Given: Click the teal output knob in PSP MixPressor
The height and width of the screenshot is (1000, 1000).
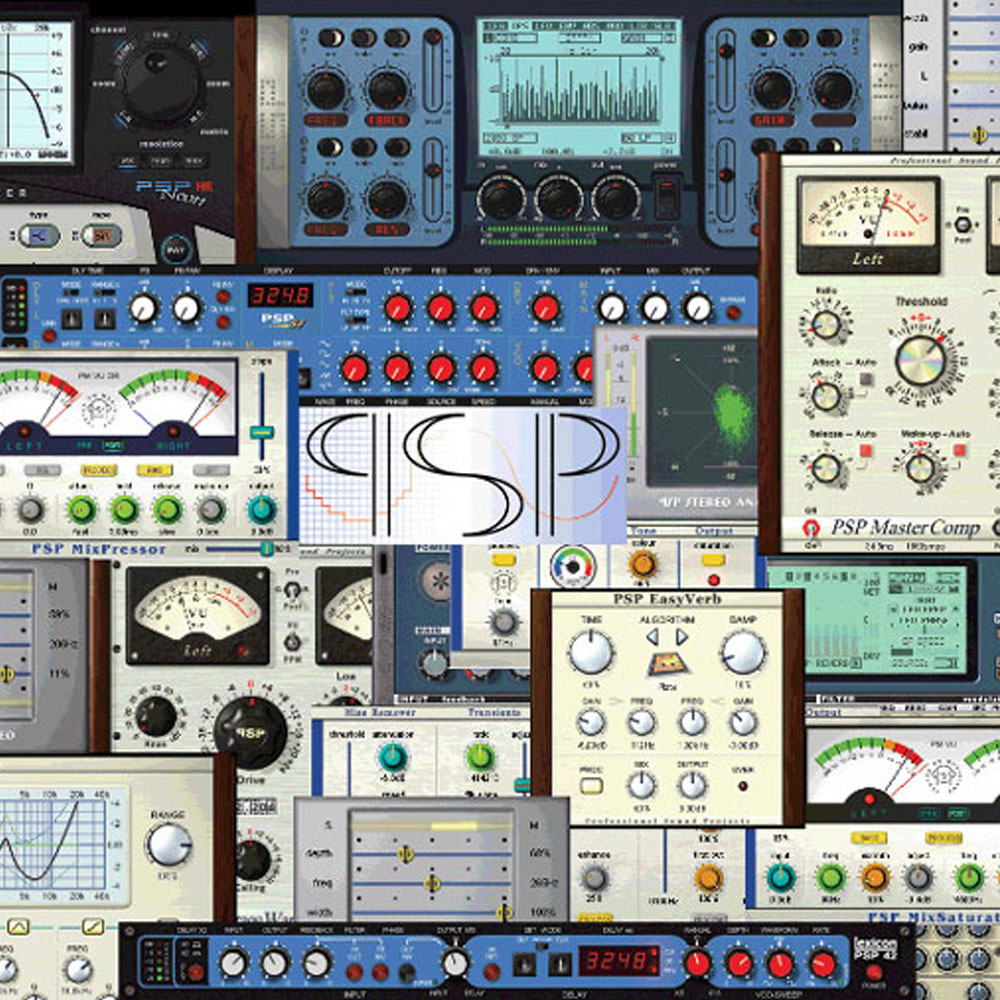Looking at the screenshot, I should coord(261,509).
